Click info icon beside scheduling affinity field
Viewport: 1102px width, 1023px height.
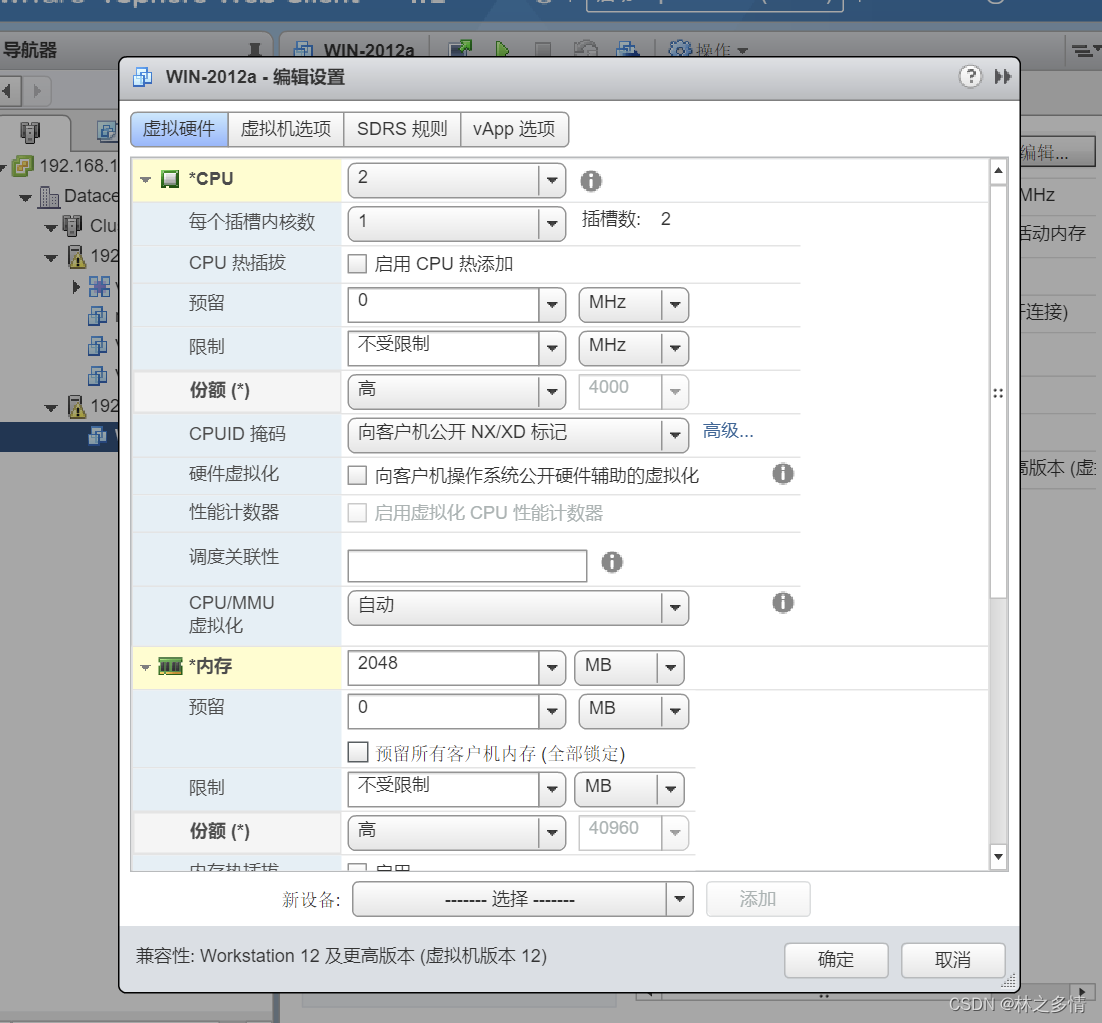coord(612,562)
